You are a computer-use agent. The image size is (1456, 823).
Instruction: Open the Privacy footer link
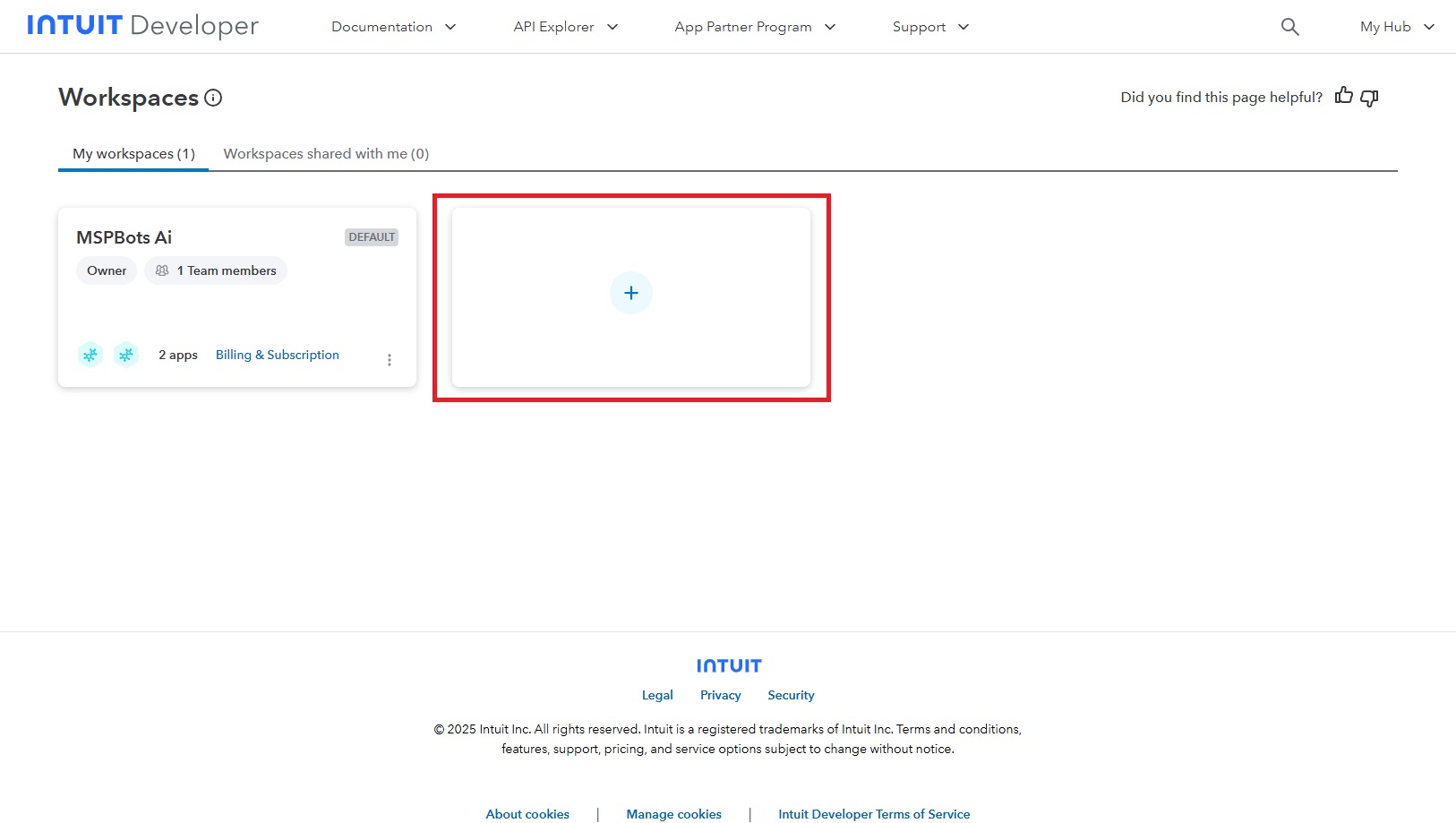pos(720,695)
